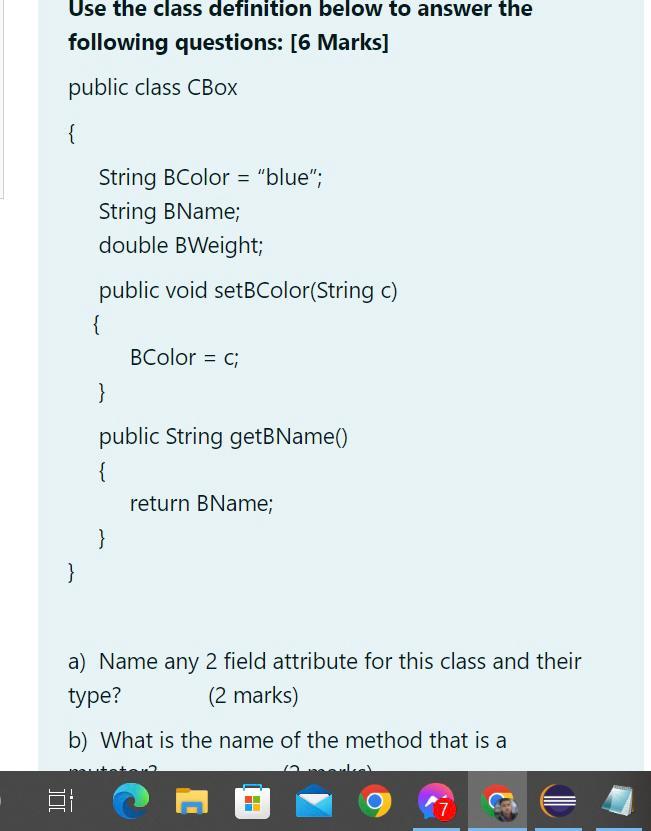Click the getBName method declaration
Screen dimensions: 651x831
point(223,436)
